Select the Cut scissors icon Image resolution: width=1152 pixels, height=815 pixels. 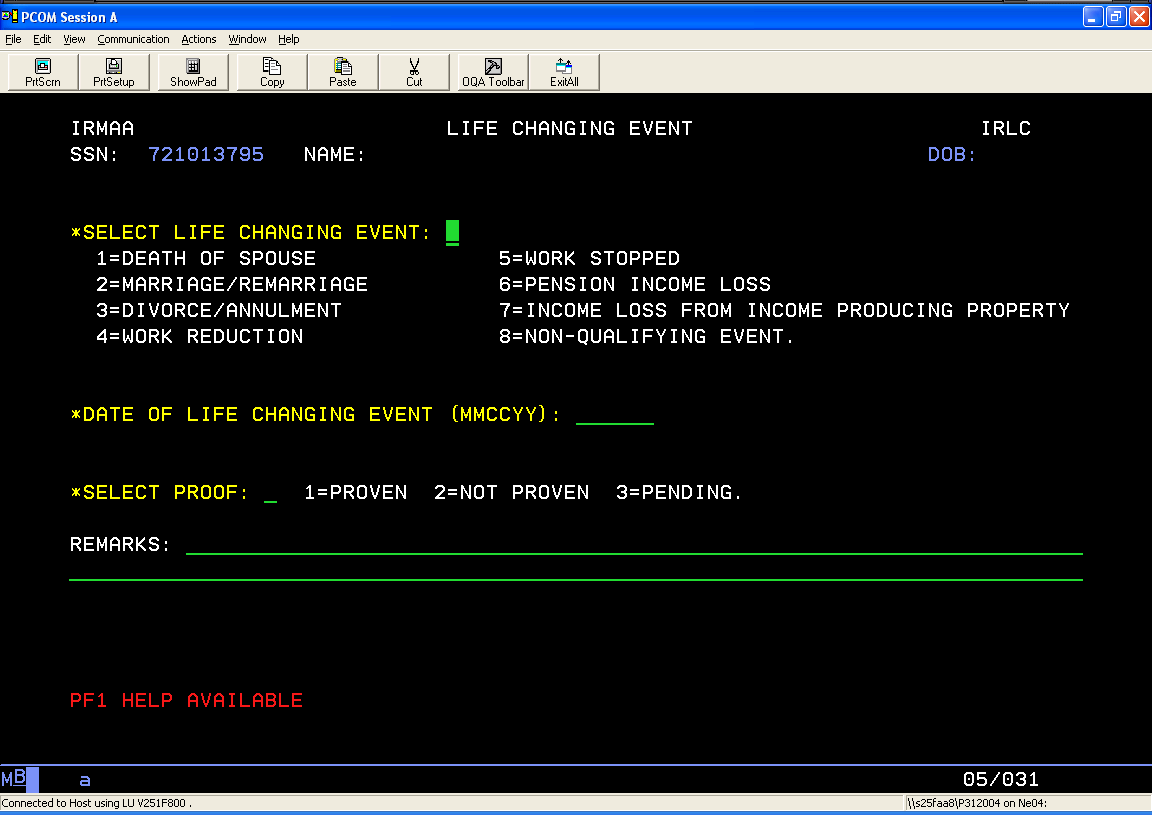(414, 72)
